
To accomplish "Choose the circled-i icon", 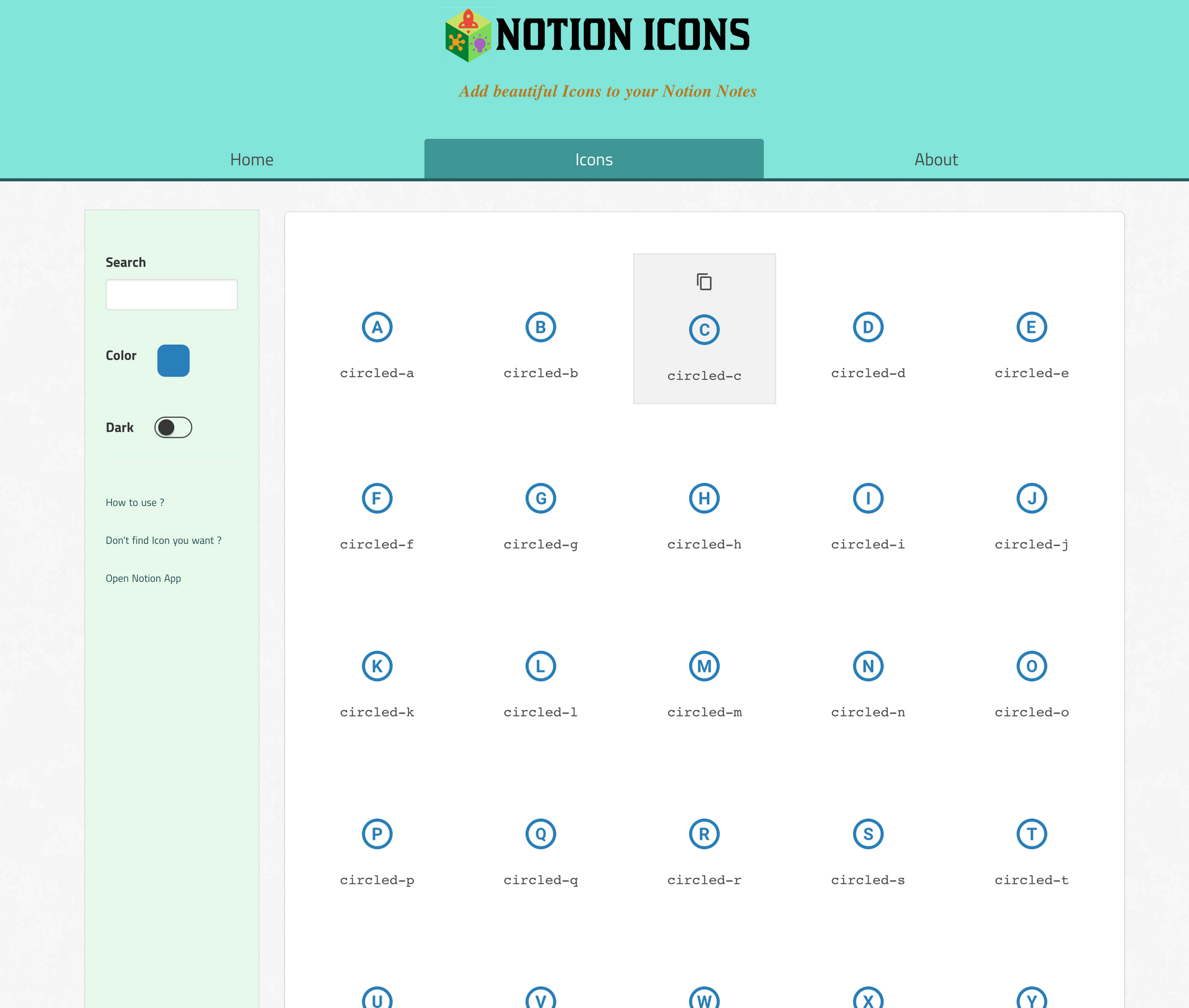I will pyautogui.click(x=868, y=498).
